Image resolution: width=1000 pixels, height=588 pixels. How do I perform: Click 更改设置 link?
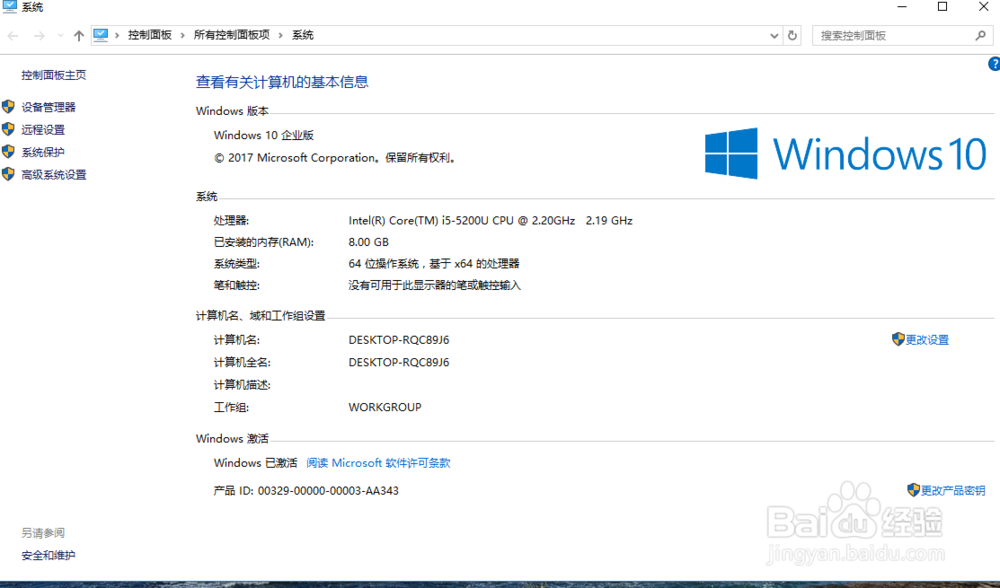[x=927, y=340]
